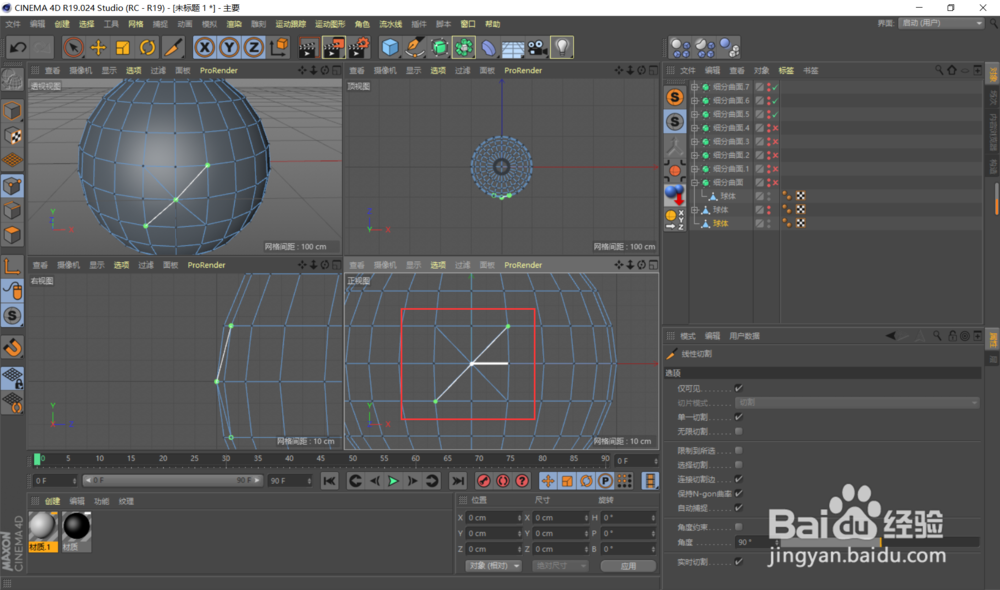Open the 创建 menu
The height and width of the screenshot is (590, 1000).
point(62,24)
